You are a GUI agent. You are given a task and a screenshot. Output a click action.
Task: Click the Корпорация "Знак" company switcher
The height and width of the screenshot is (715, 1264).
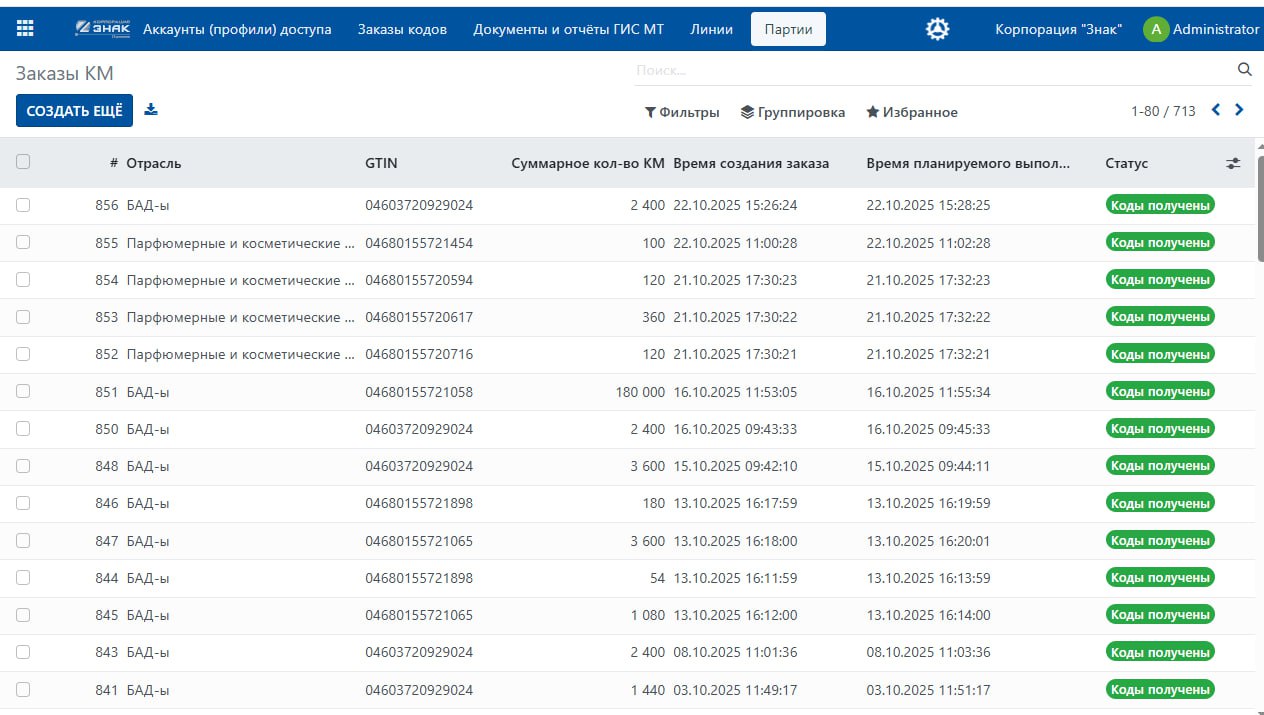point(1058,29)
